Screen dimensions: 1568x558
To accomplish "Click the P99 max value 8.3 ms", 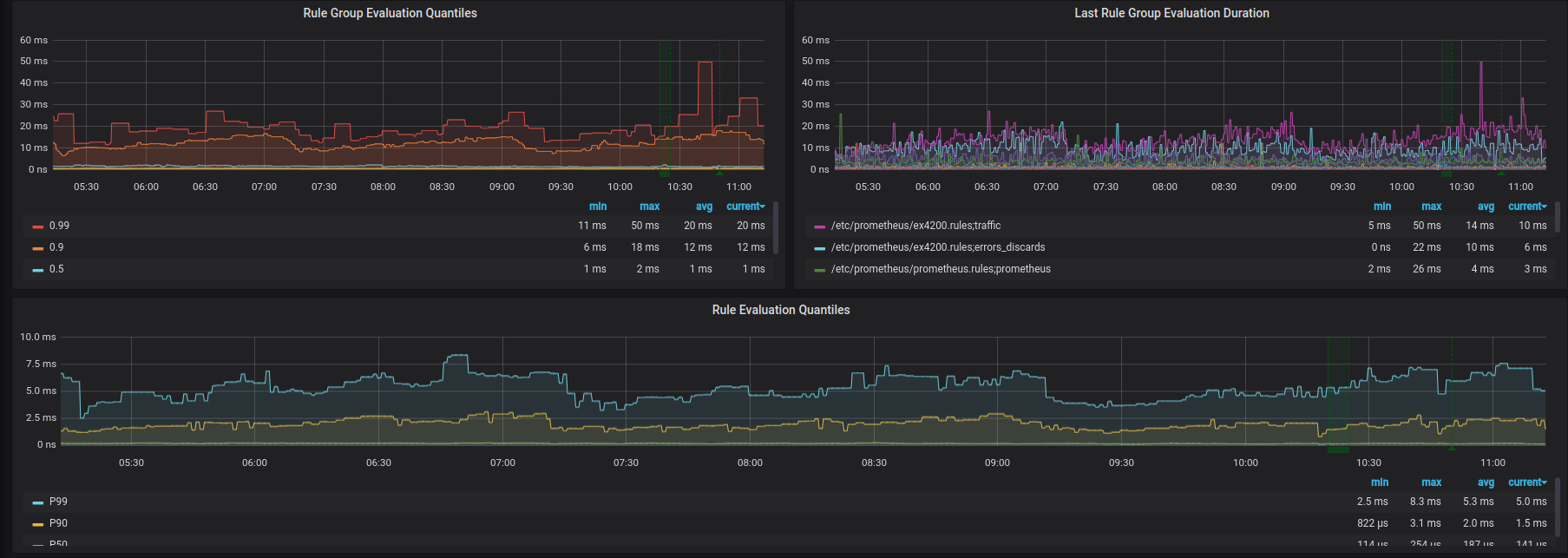I will [1426, 502].
